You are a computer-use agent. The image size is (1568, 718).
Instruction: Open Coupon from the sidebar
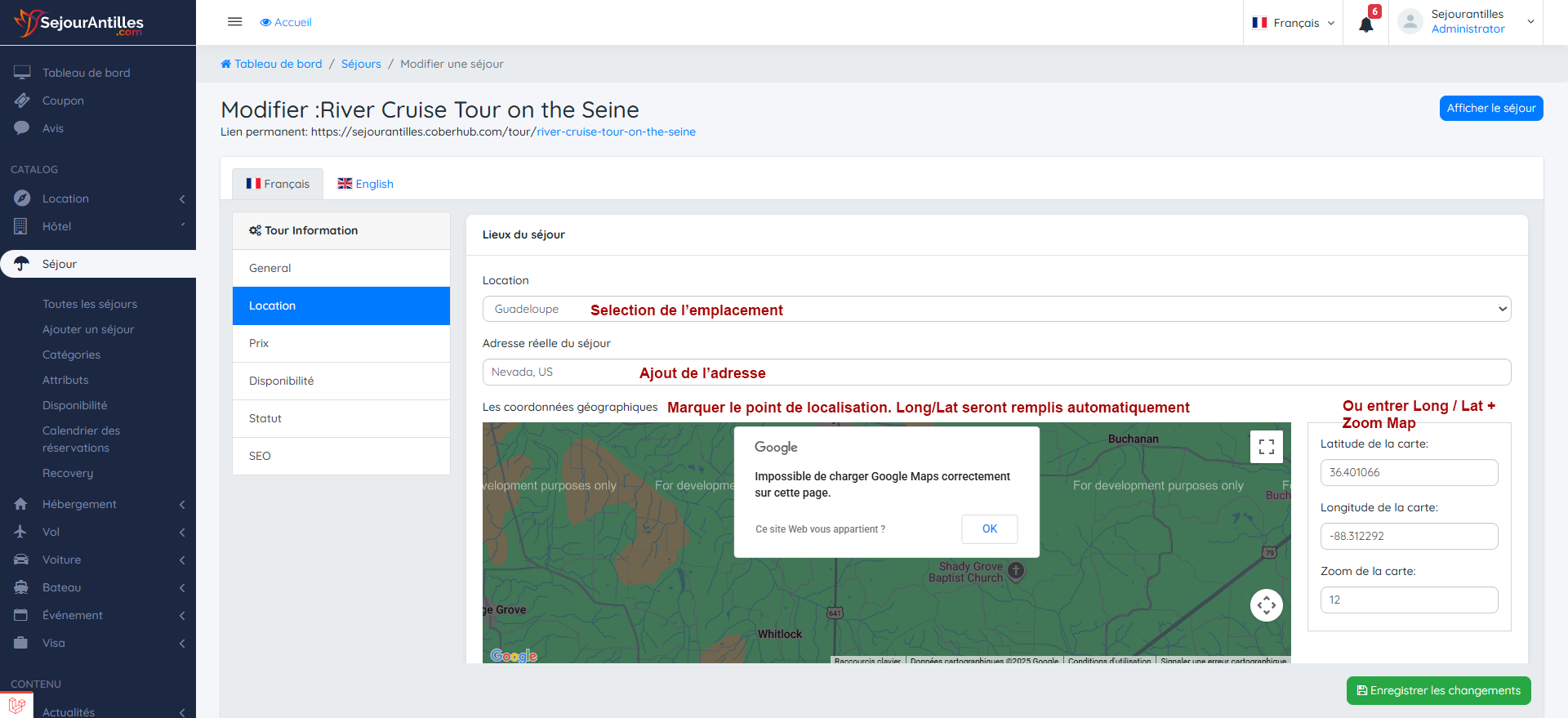point(63,100)
